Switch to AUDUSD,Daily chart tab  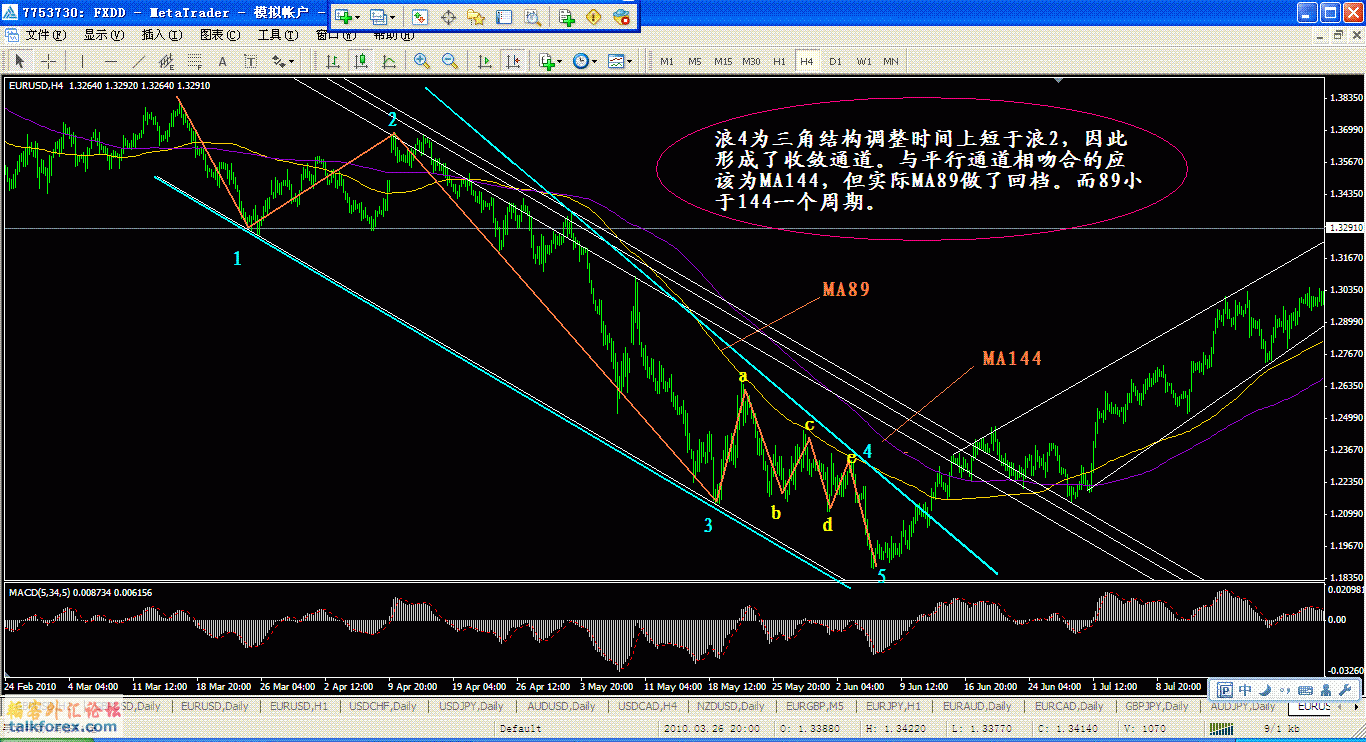coord(559,706)
